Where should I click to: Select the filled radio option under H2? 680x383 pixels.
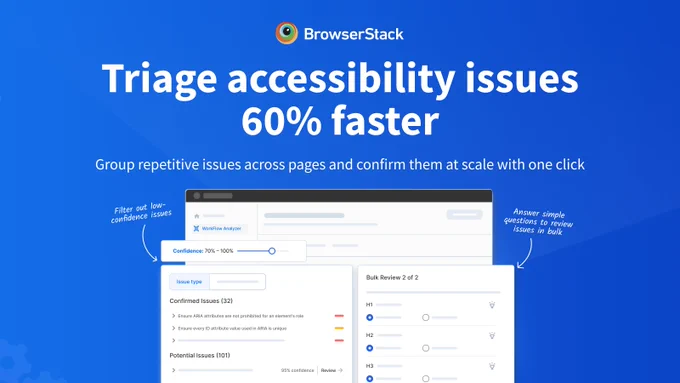[x=369, y=348]
